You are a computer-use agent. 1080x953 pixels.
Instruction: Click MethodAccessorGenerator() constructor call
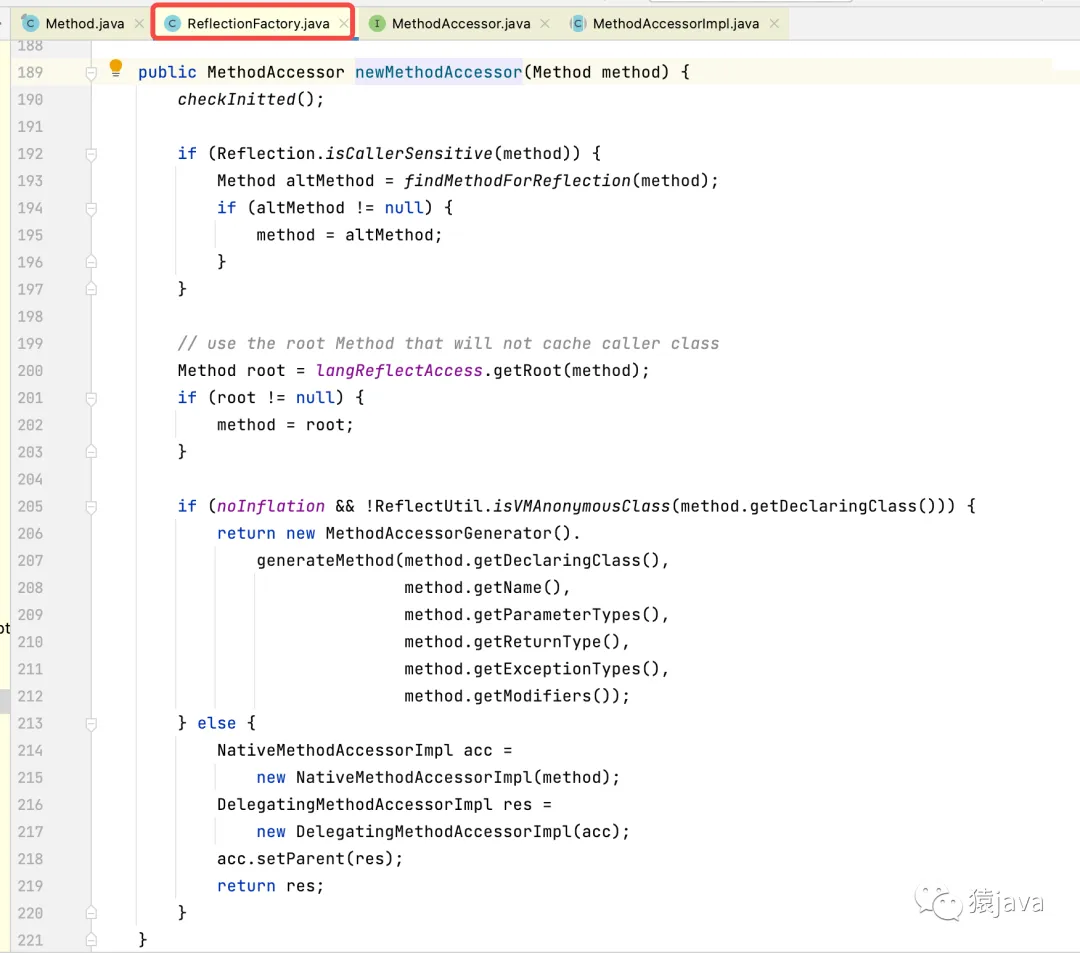point(448,533)
